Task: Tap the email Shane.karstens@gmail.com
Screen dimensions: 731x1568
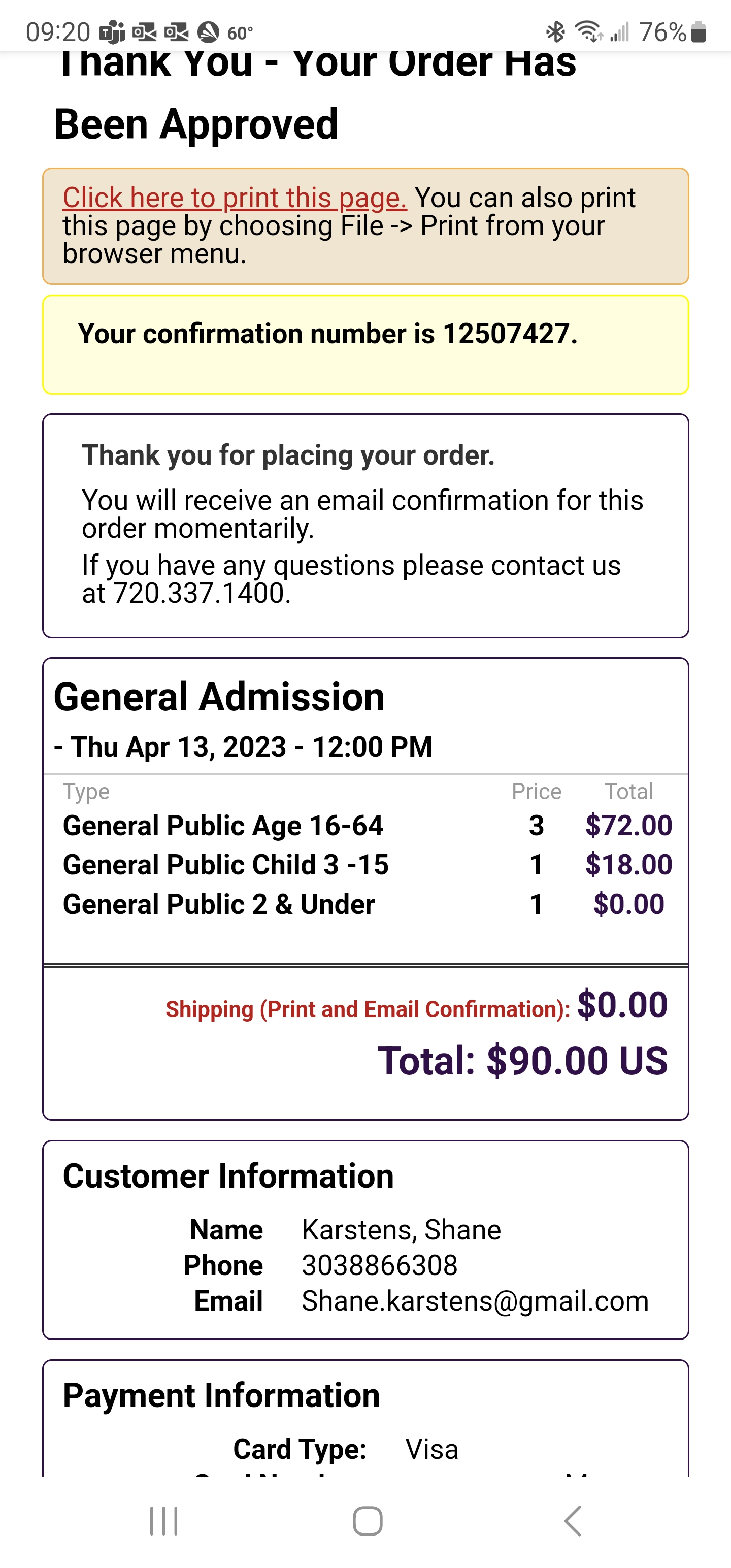Action: pos(475,1301)
